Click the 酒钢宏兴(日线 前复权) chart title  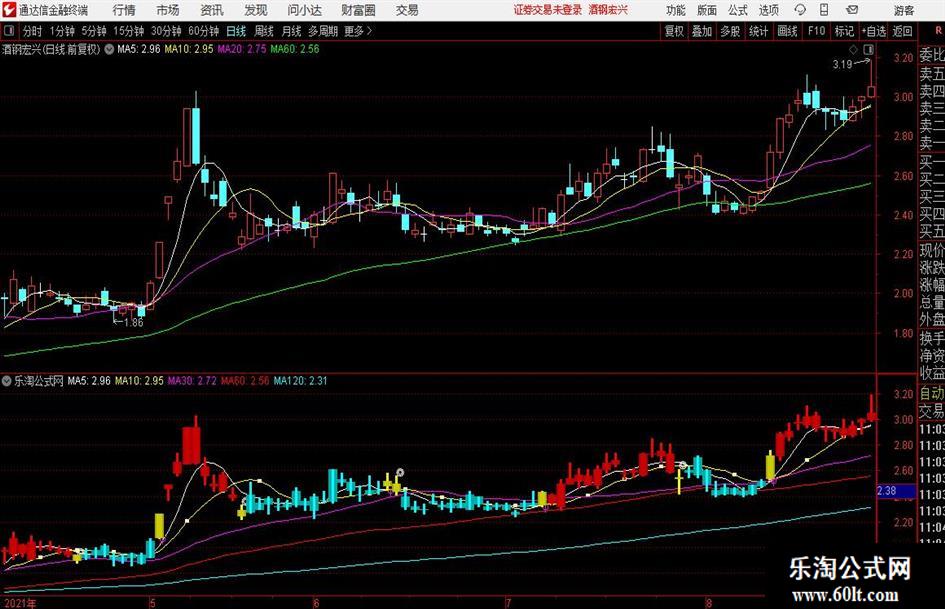(x=51, y=49)
